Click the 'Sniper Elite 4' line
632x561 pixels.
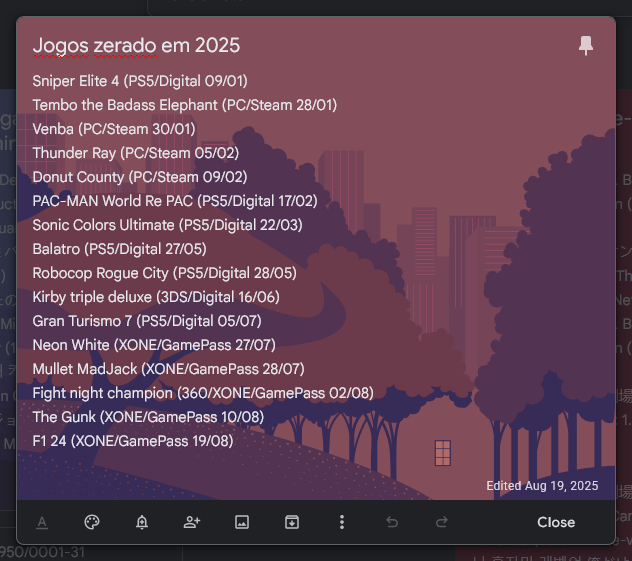(x=139, y=81)
